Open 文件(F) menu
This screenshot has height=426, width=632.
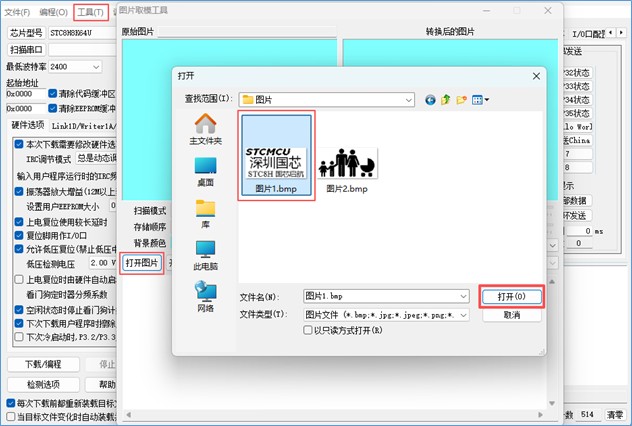click(x=17, y=12)
